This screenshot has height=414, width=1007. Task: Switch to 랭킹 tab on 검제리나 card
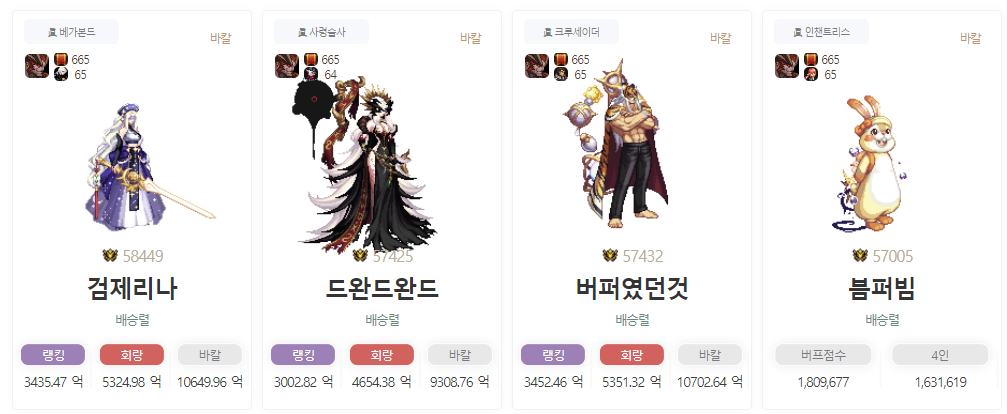click(x=53, y=354)
